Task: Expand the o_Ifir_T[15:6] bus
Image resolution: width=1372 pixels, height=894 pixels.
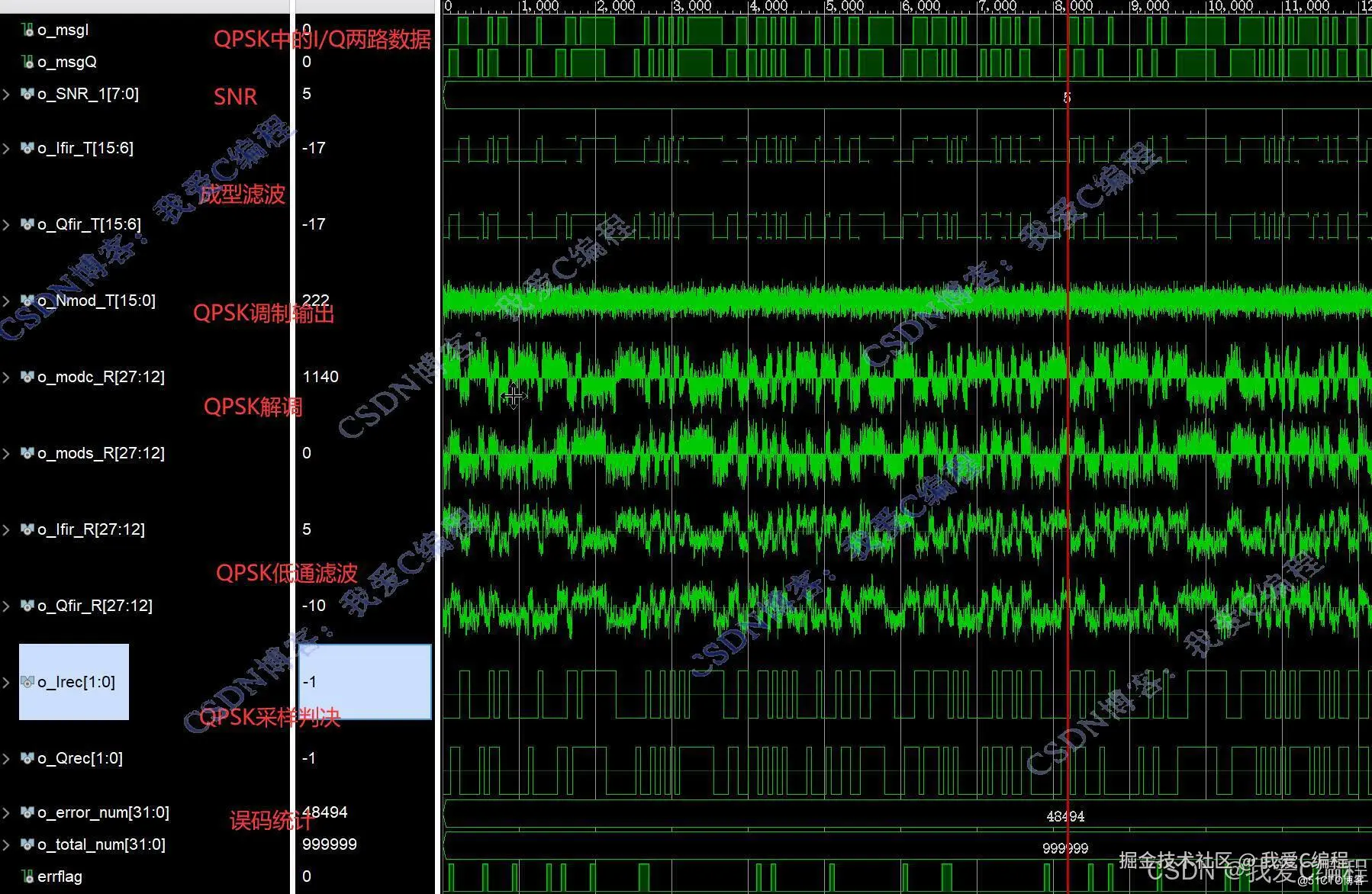Action: click(6, 148)
